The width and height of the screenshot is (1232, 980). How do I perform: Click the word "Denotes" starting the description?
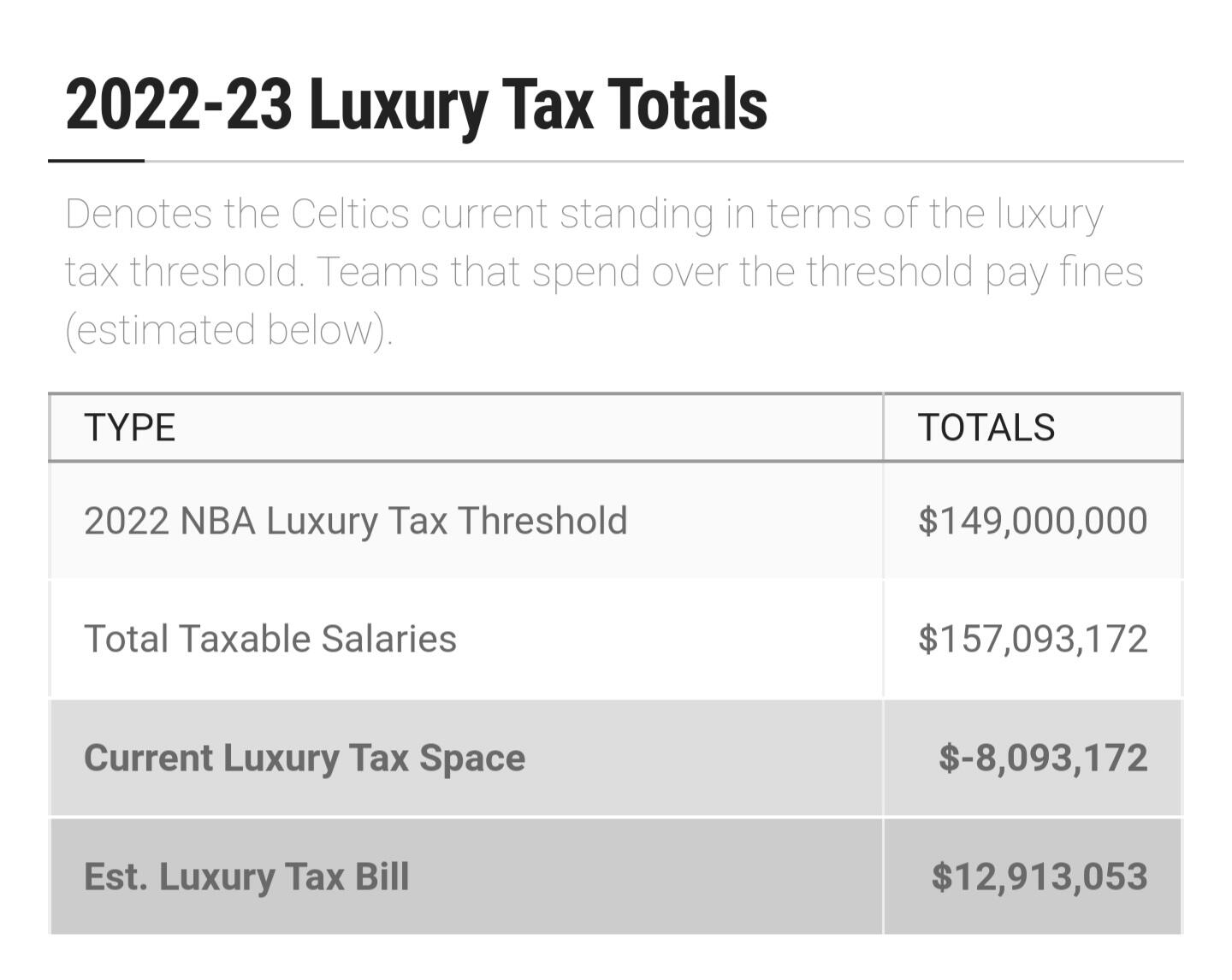[138, 214]
